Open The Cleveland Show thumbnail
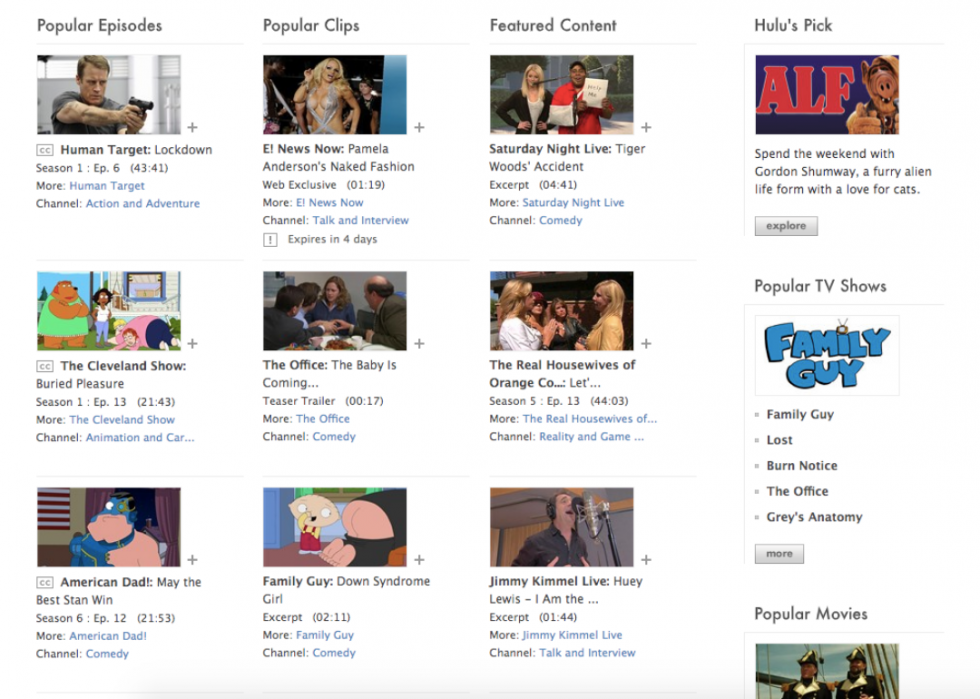The height and width of the screenshot is (699, 980). click(109, 311)
